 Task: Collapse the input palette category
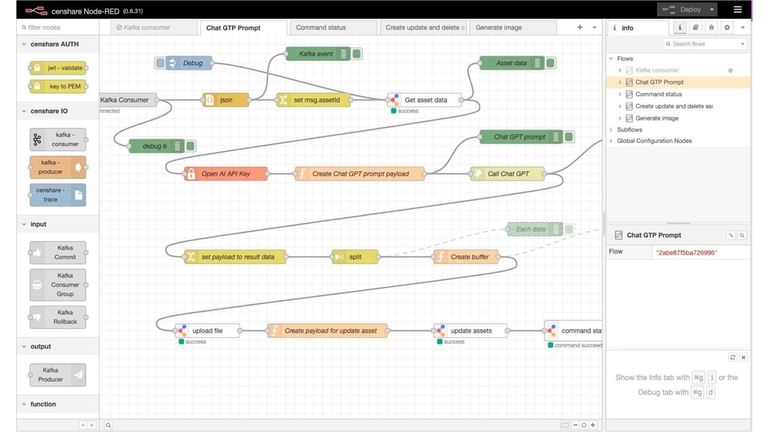tap(58, 224)
